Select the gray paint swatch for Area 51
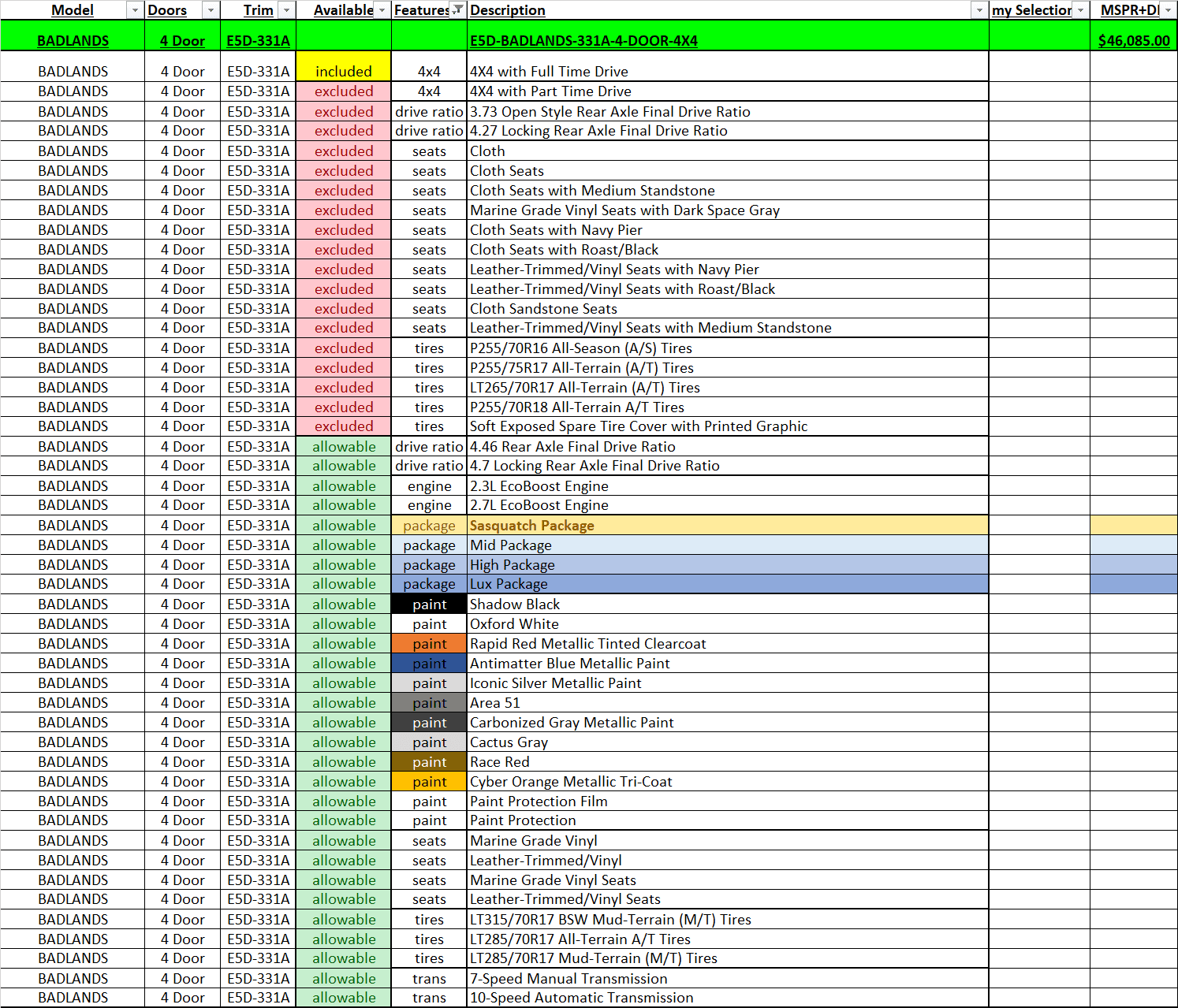Image resolution: width=1178 pixels, height=1008 pixels. pos(430,703)
